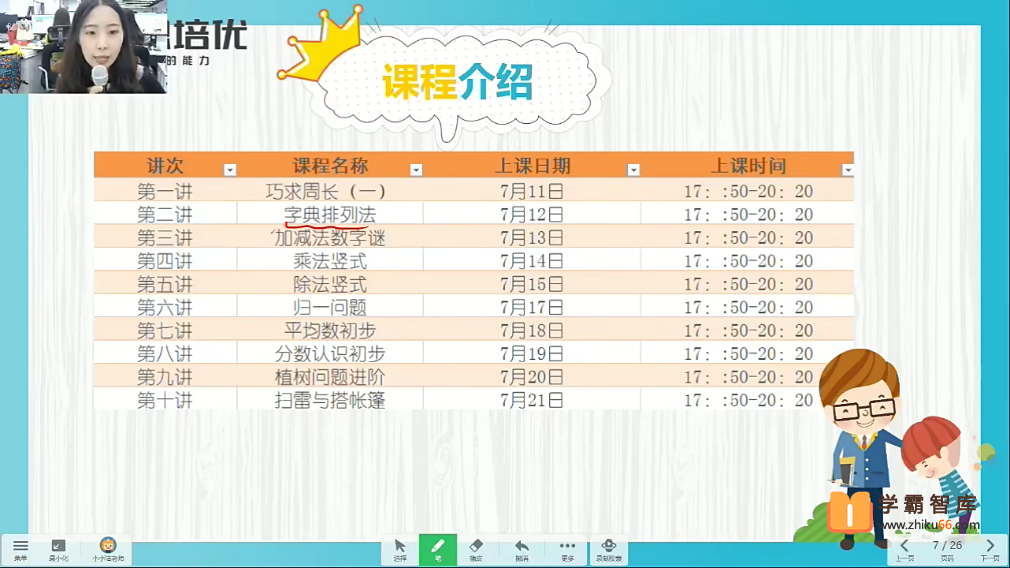Choose the eraser tool
This screenshot has width=1010, height=568.
point(476,550)
